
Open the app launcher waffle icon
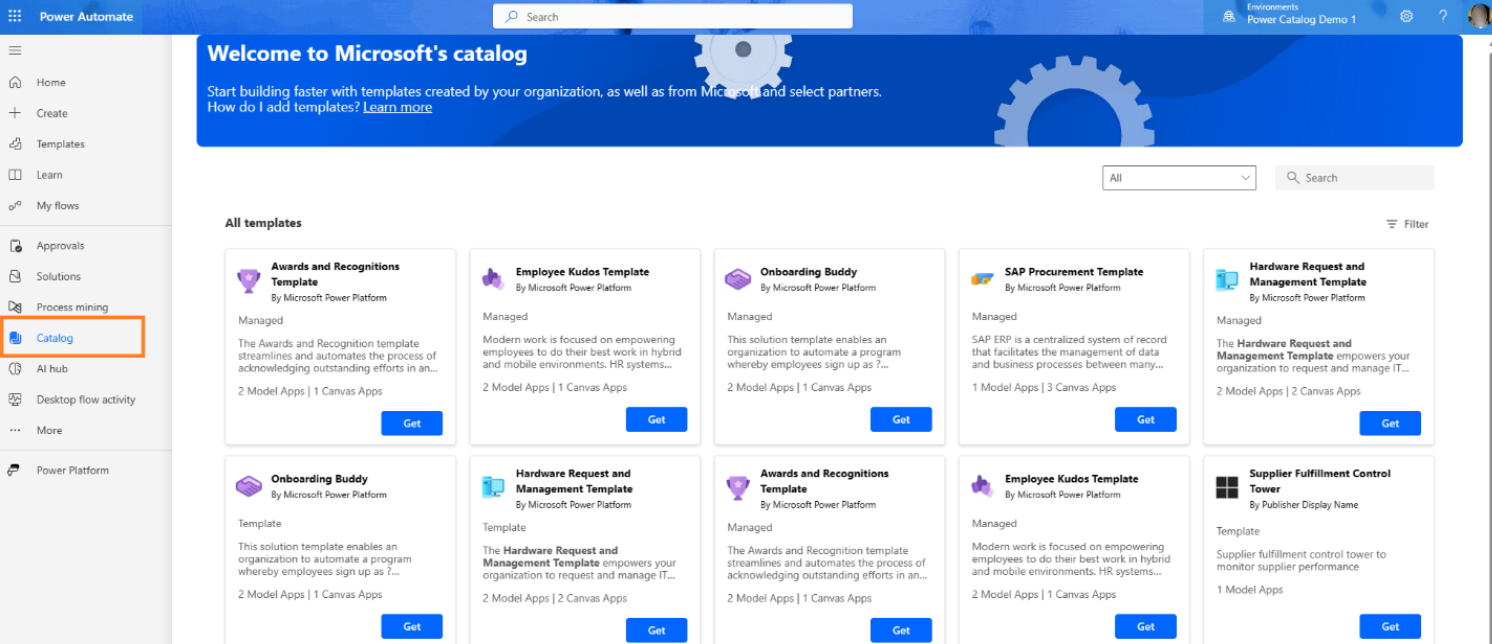click(x=15, y=16)
